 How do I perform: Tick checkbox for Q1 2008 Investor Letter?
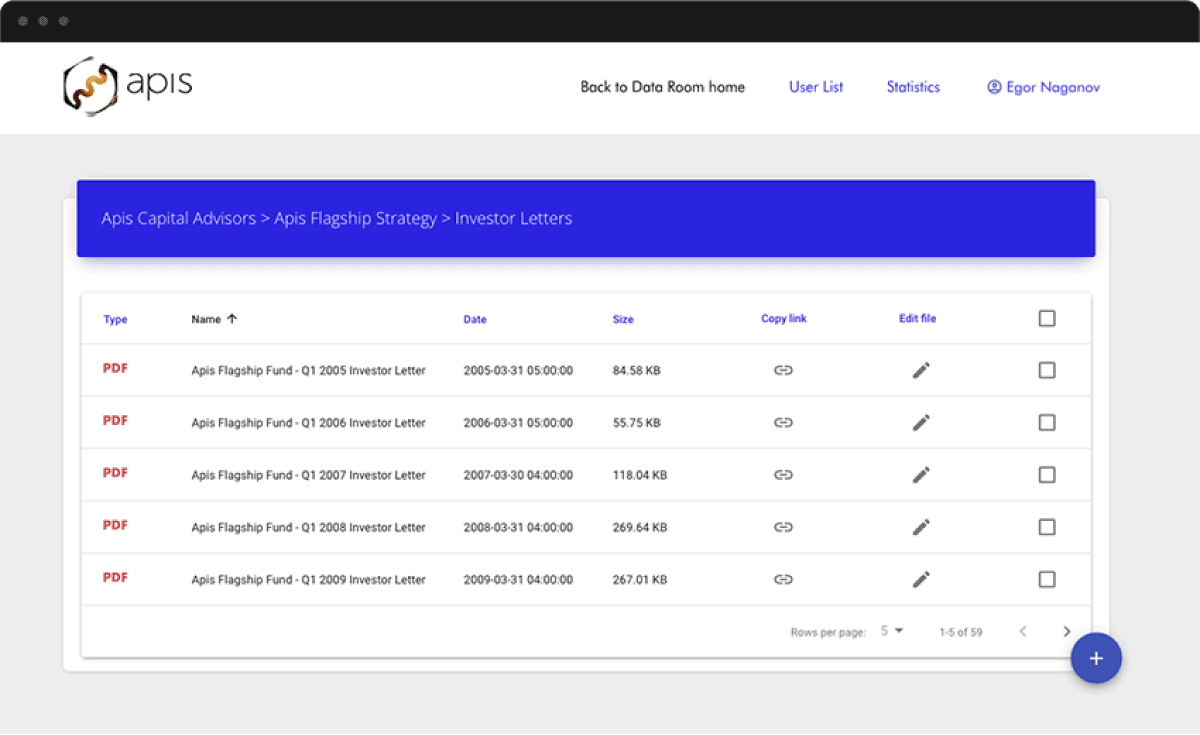click(1047, 527)
